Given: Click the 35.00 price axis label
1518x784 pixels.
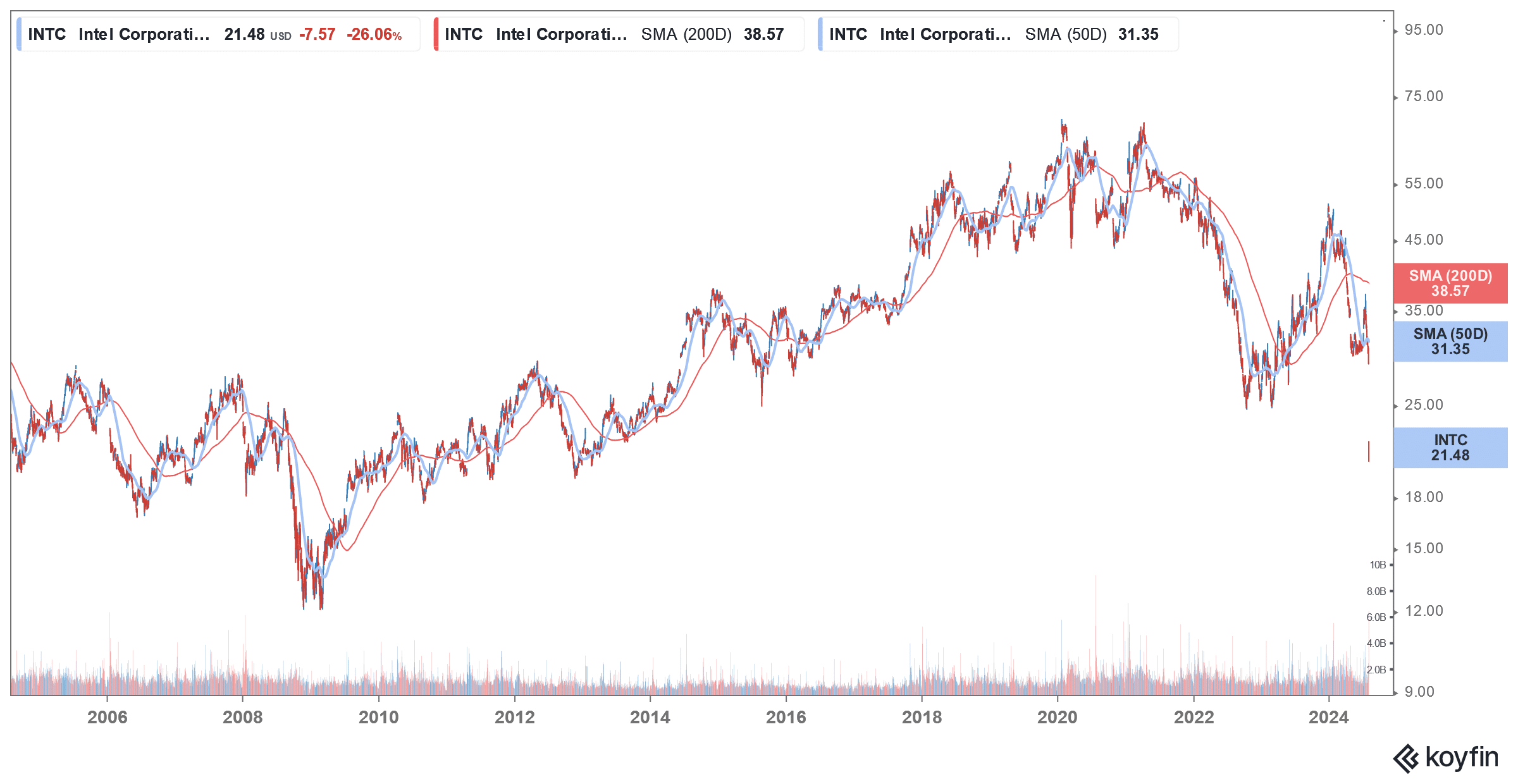Looking at the screenshot, I should click(1424, 310).
